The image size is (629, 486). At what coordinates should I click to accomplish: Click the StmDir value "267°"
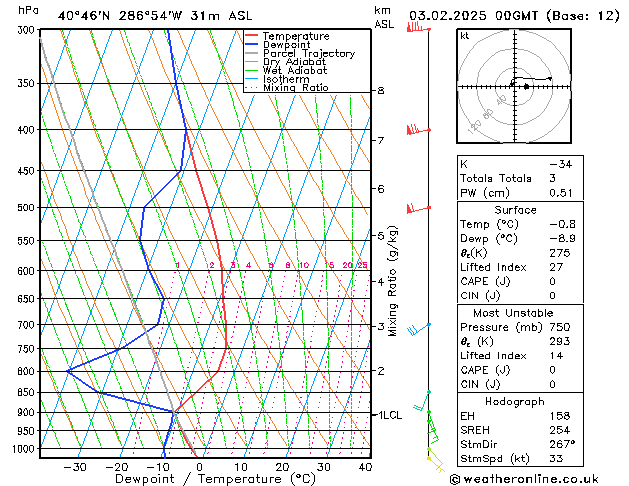562,444
